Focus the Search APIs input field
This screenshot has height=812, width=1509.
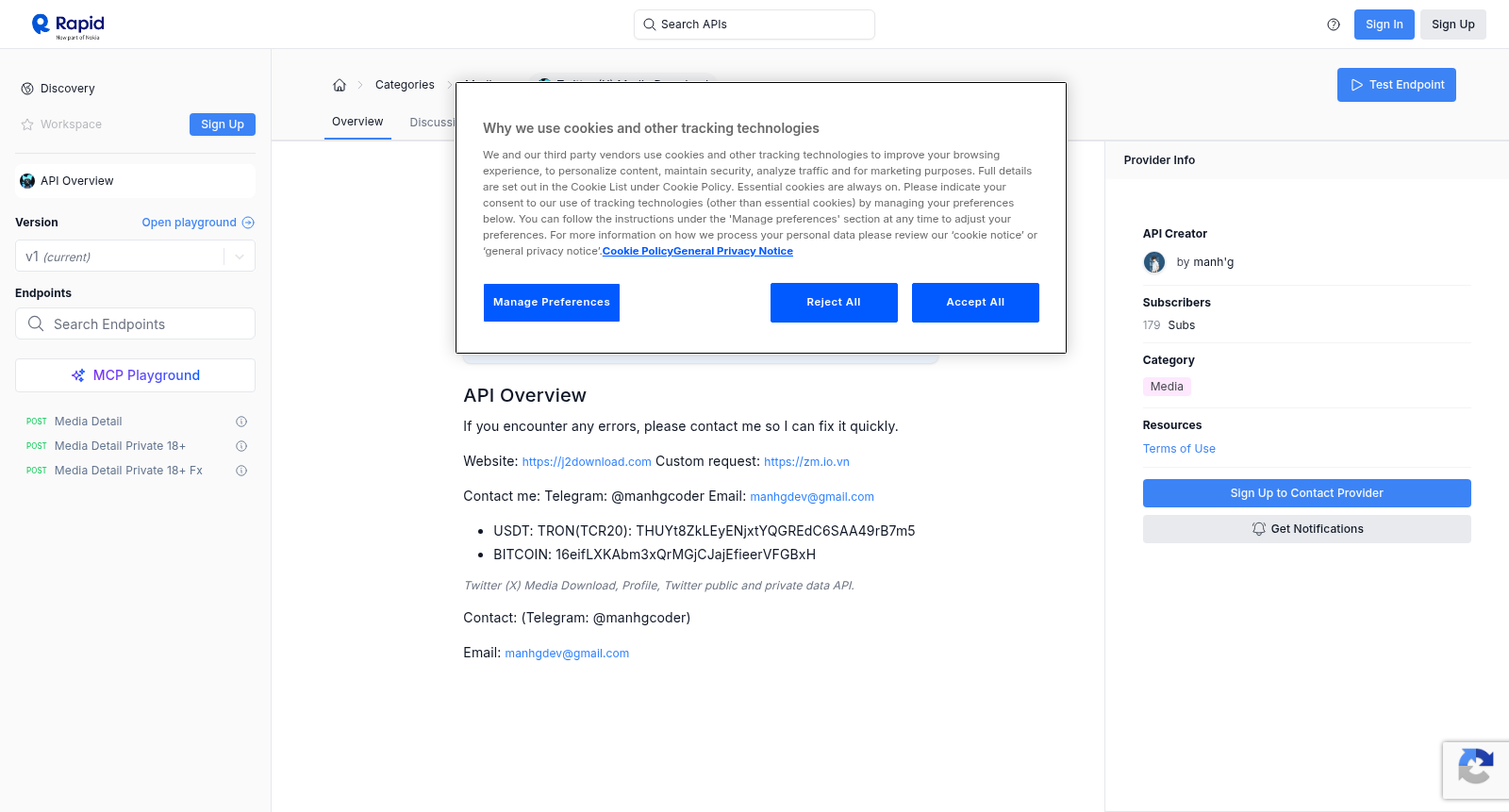[x=754, y=25]
